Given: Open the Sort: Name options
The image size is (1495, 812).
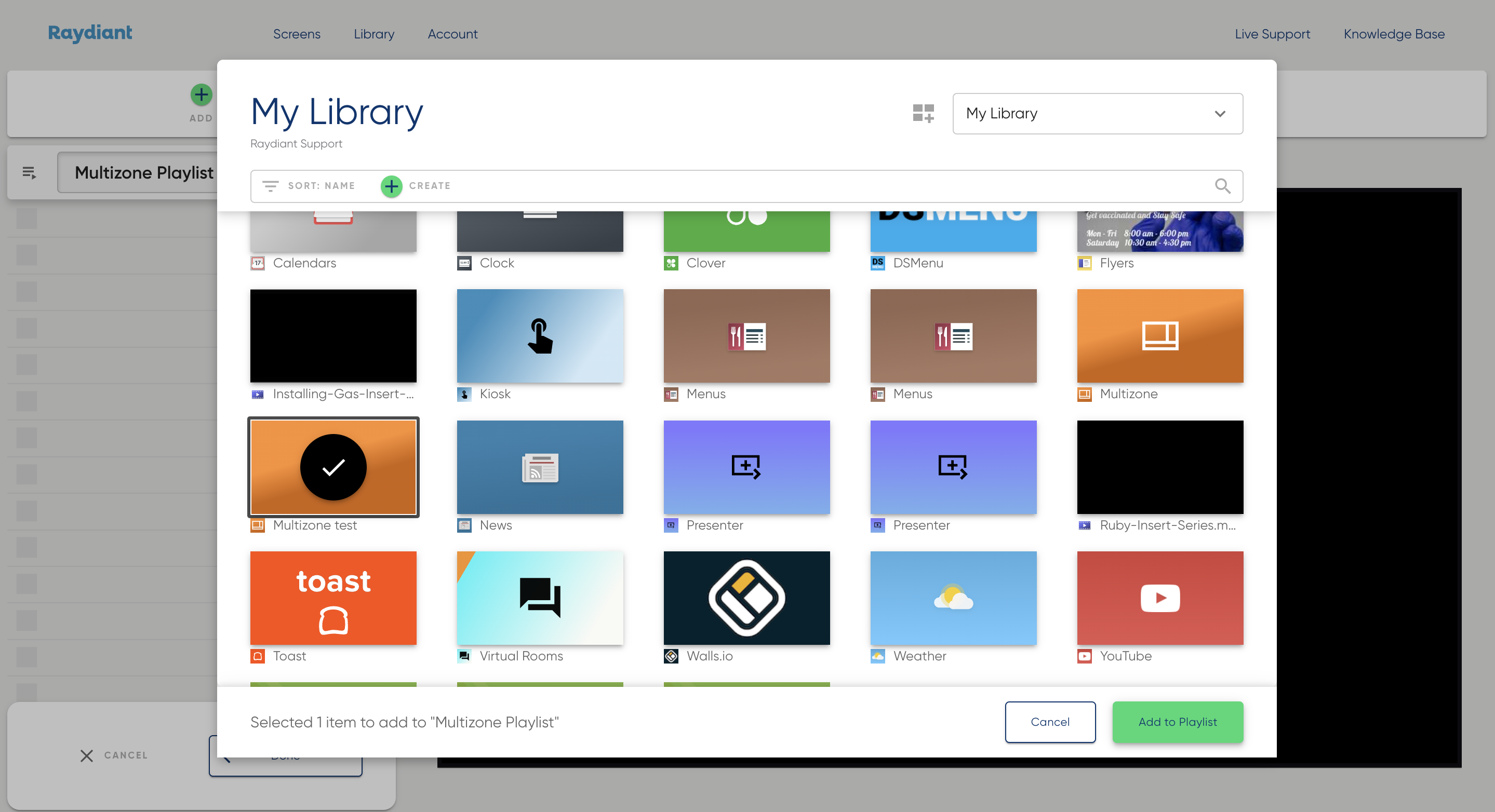Looking at the screenshot, I should (x=321, y=186).
